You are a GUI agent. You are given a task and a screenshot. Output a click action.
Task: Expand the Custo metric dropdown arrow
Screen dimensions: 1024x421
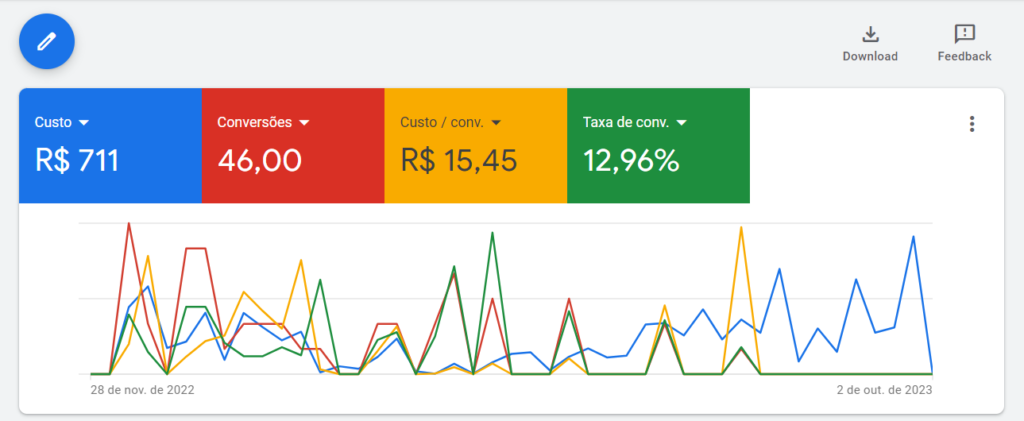(x=83, y=123)
